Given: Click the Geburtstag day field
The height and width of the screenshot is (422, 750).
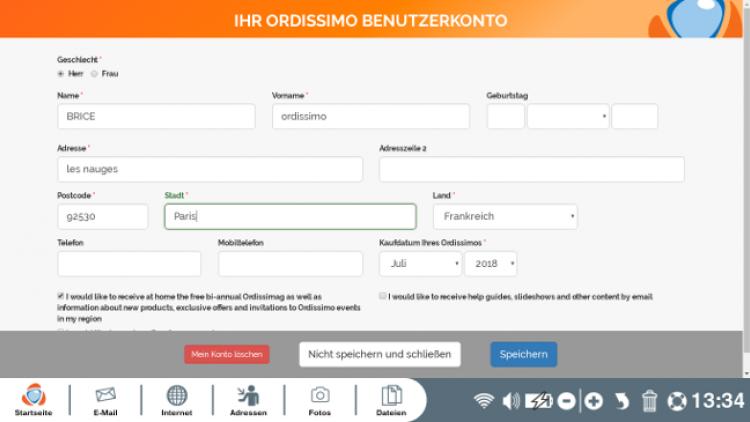Looking at the screenshot, I should tap(506, 116).
